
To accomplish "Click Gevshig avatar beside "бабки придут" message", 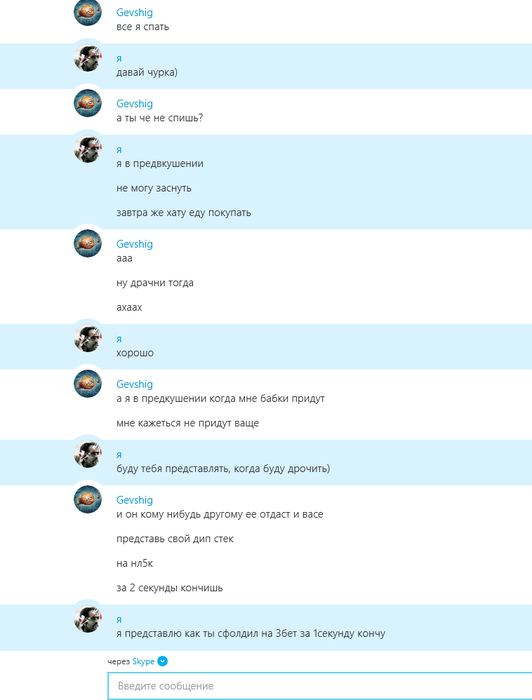I will point(87,384).
